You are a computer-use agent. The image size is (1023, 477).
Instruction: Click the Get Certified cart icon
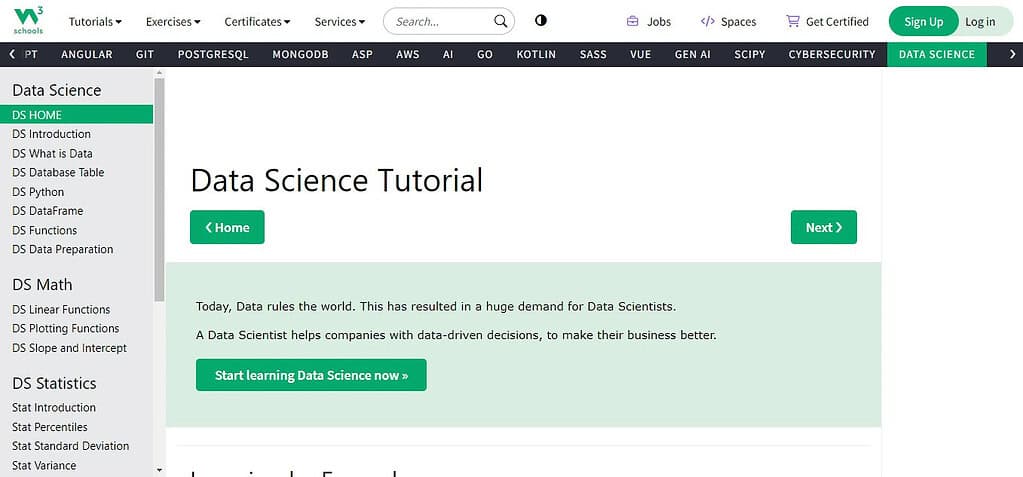[x=793, y=21]
